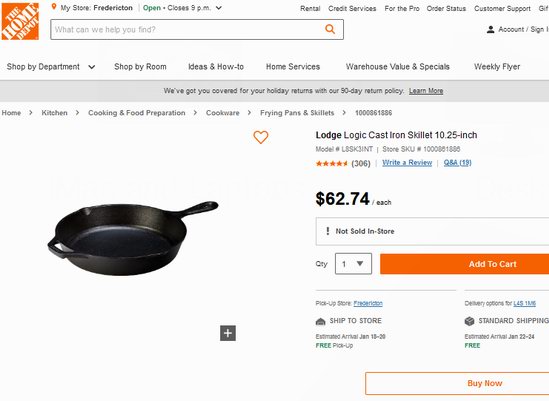549x401 pixels.
Task: Open the Qty quantity selector
Action: (353, 264)
